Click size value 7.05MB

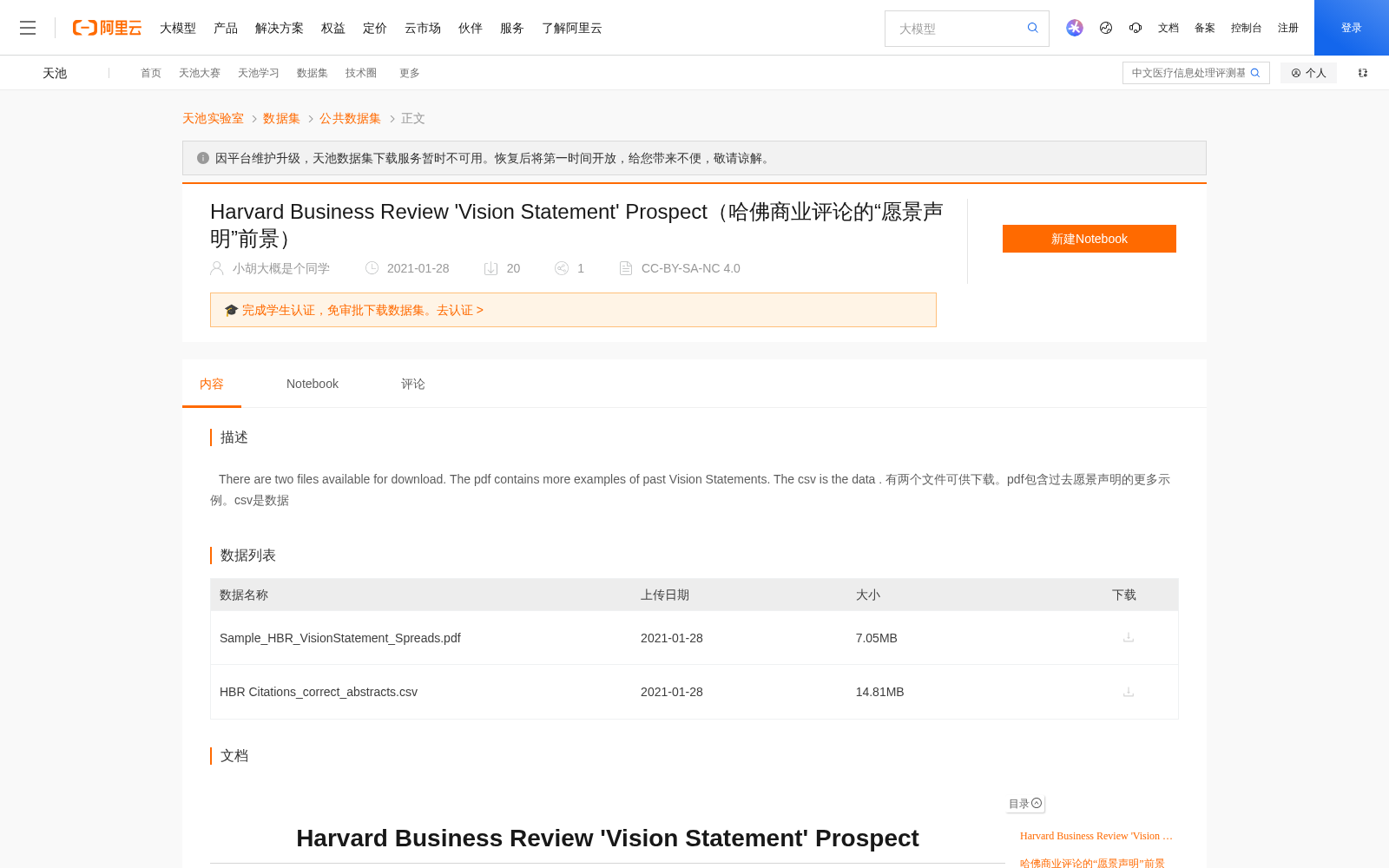coord(877,638)
